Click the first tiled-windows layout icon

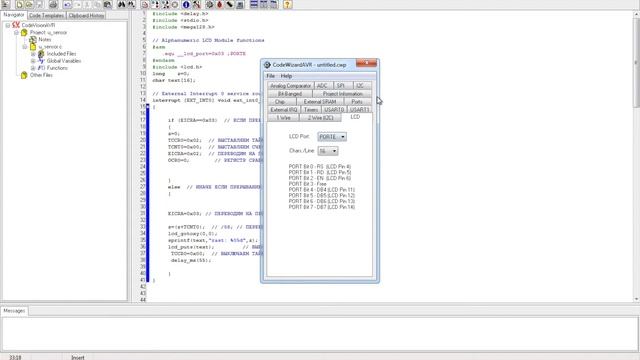tap(254, 4)
